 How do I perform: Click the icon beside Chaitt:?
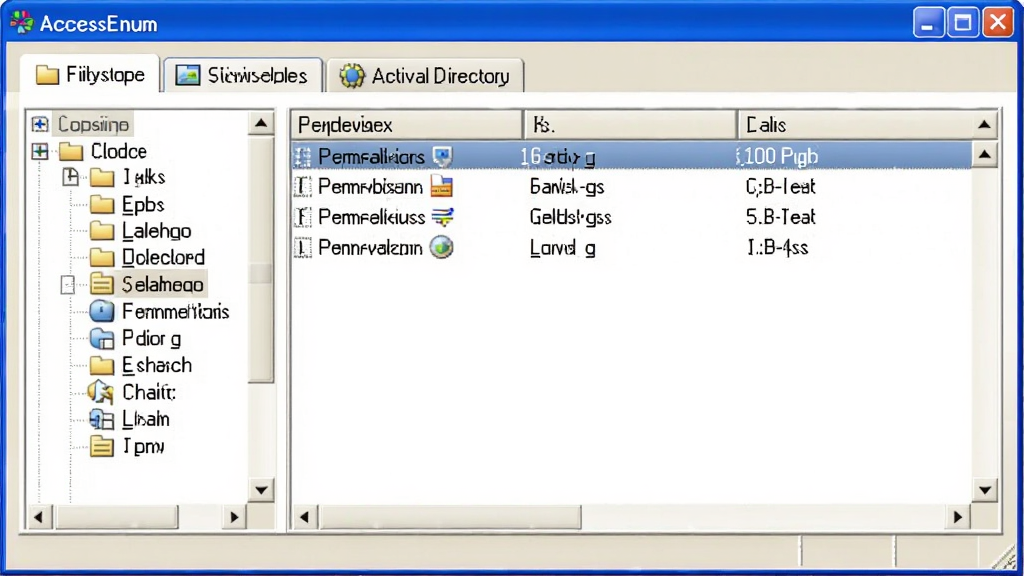101,392
